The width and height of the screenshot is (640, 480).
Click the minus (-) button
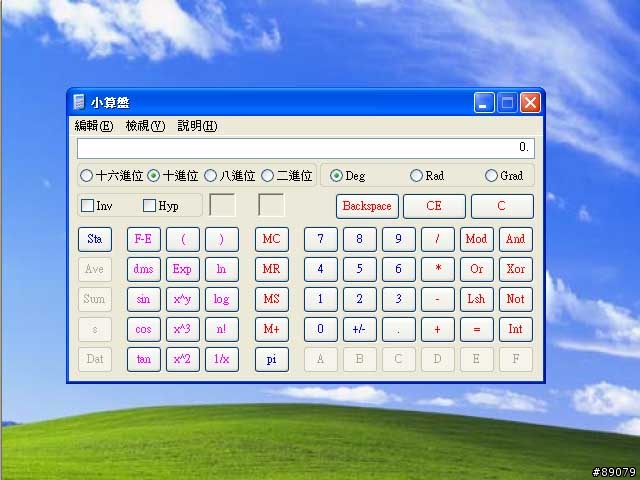tap(438, 299)
